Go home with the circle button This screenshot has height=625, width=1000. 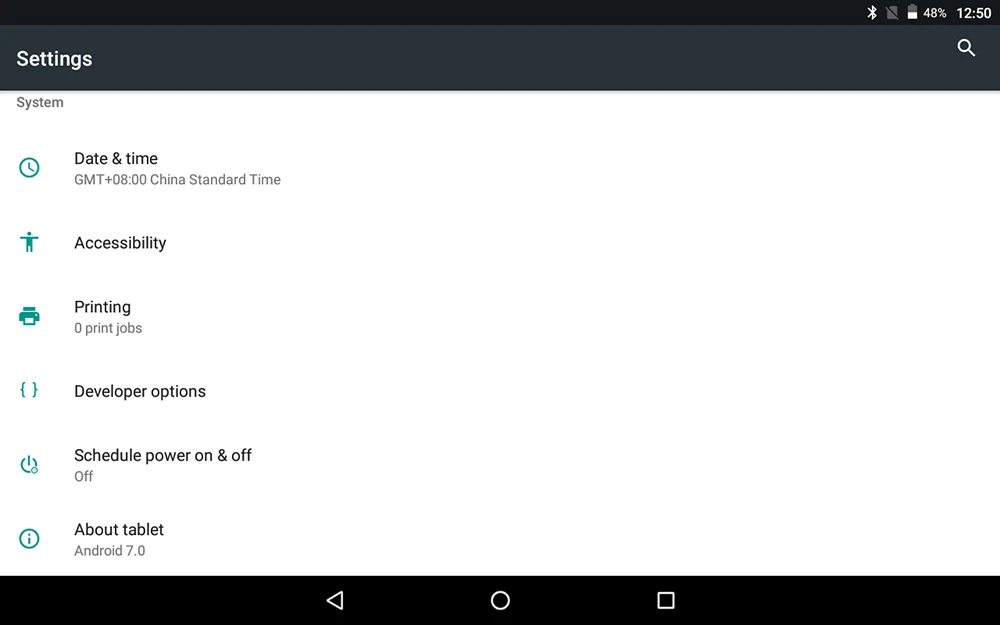[x=500, y=600]
